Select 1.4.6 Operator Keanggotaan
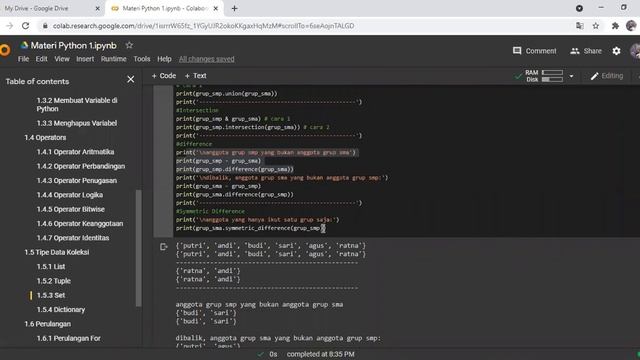Viewport: 640px width, 360px height. (80, 223)
